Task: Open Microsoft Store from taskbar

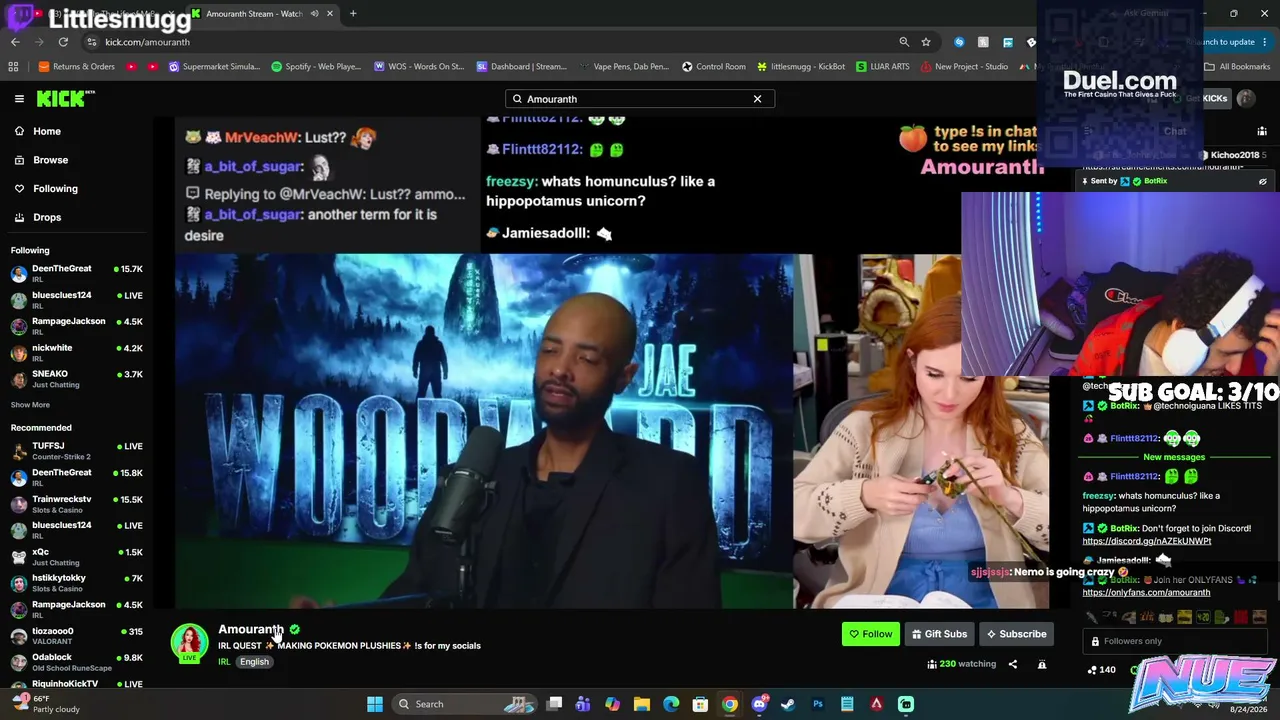Action: [x=700, y=704]
